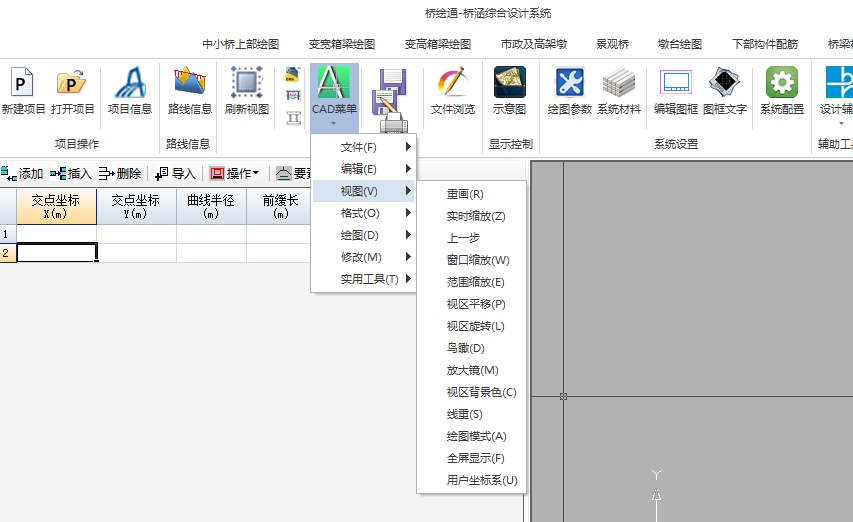Click the 路线信息 route info icon
This screenshot has height=522, width=853.
point(189,91)
